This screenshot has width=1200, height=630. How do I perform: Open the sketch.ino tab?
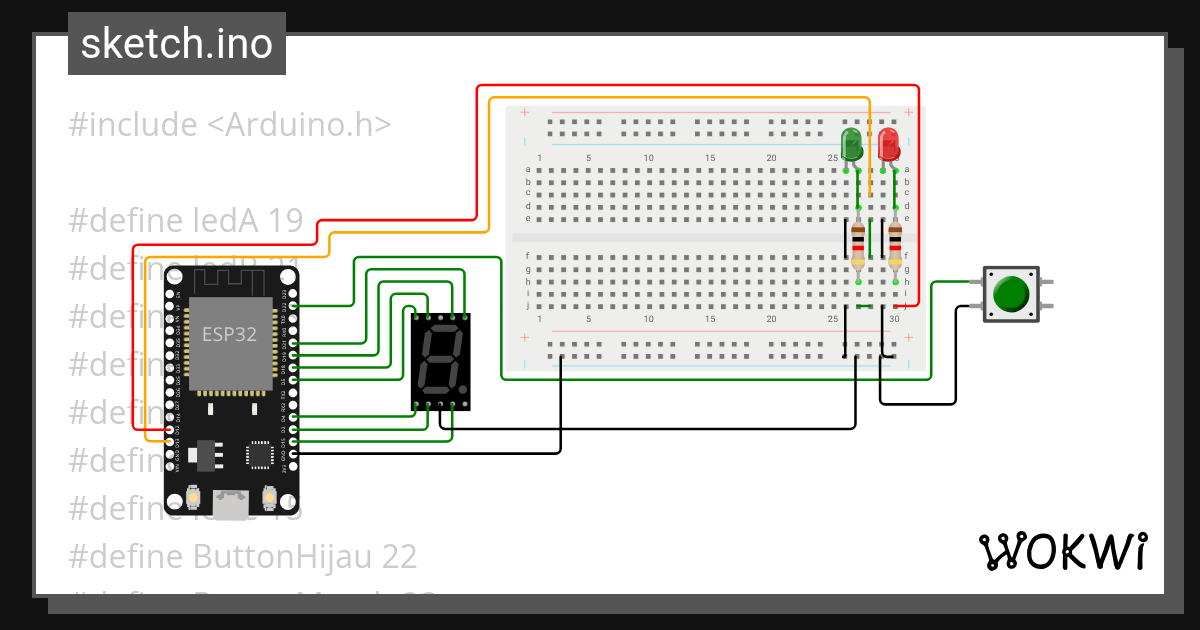(x=176, y=42)
